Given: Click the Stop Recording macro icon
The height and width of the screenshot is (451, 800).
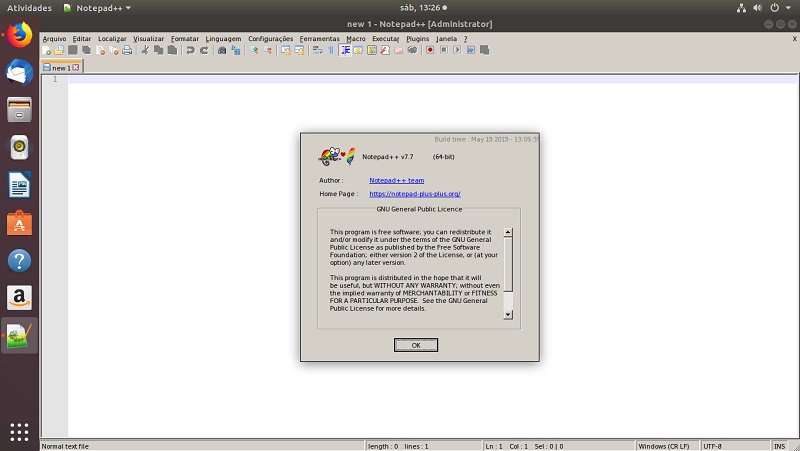Looking at the screenshot, I should pyautogui.click(x=444, y=50).
